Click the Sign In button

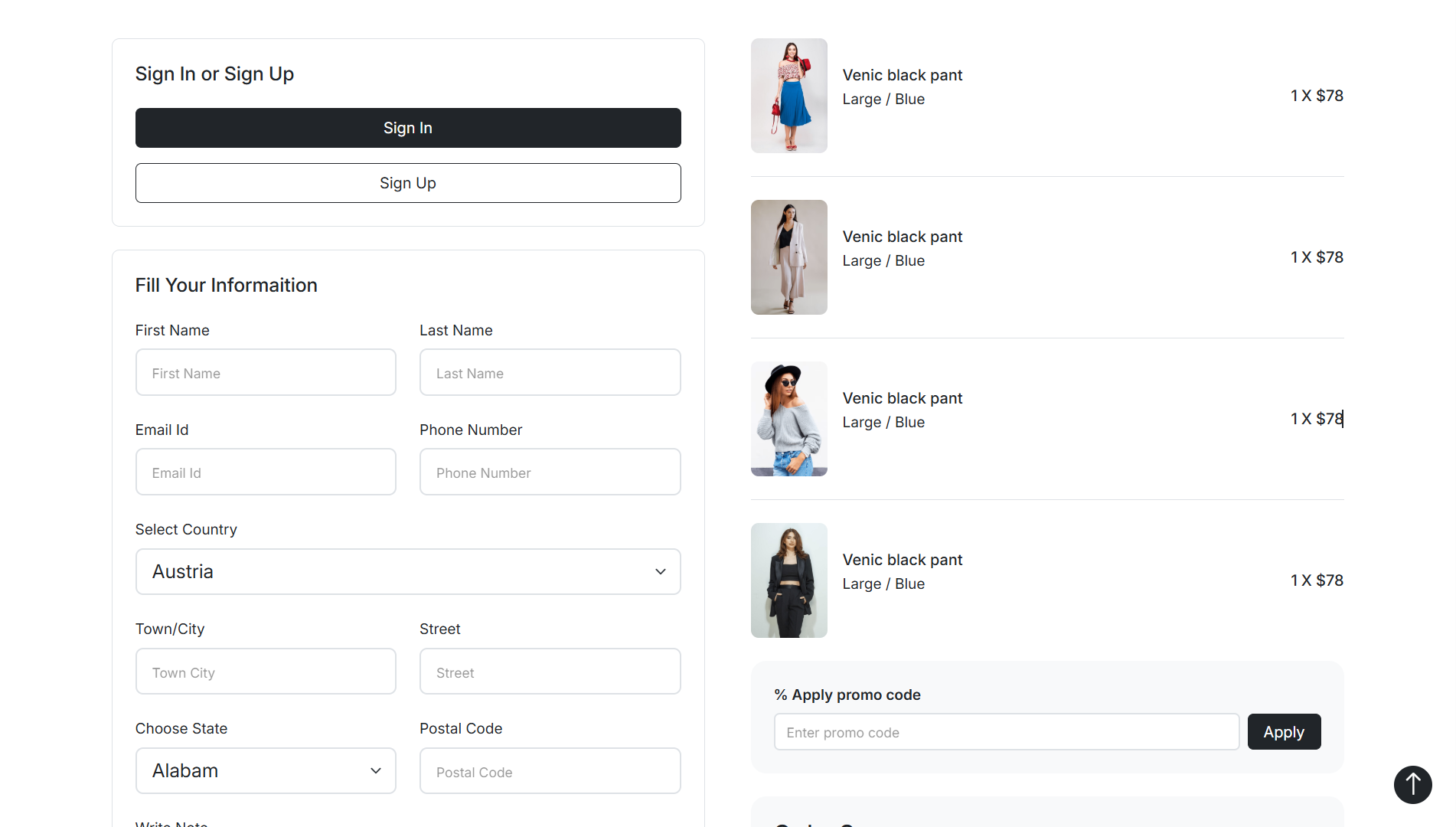[408, 128]
